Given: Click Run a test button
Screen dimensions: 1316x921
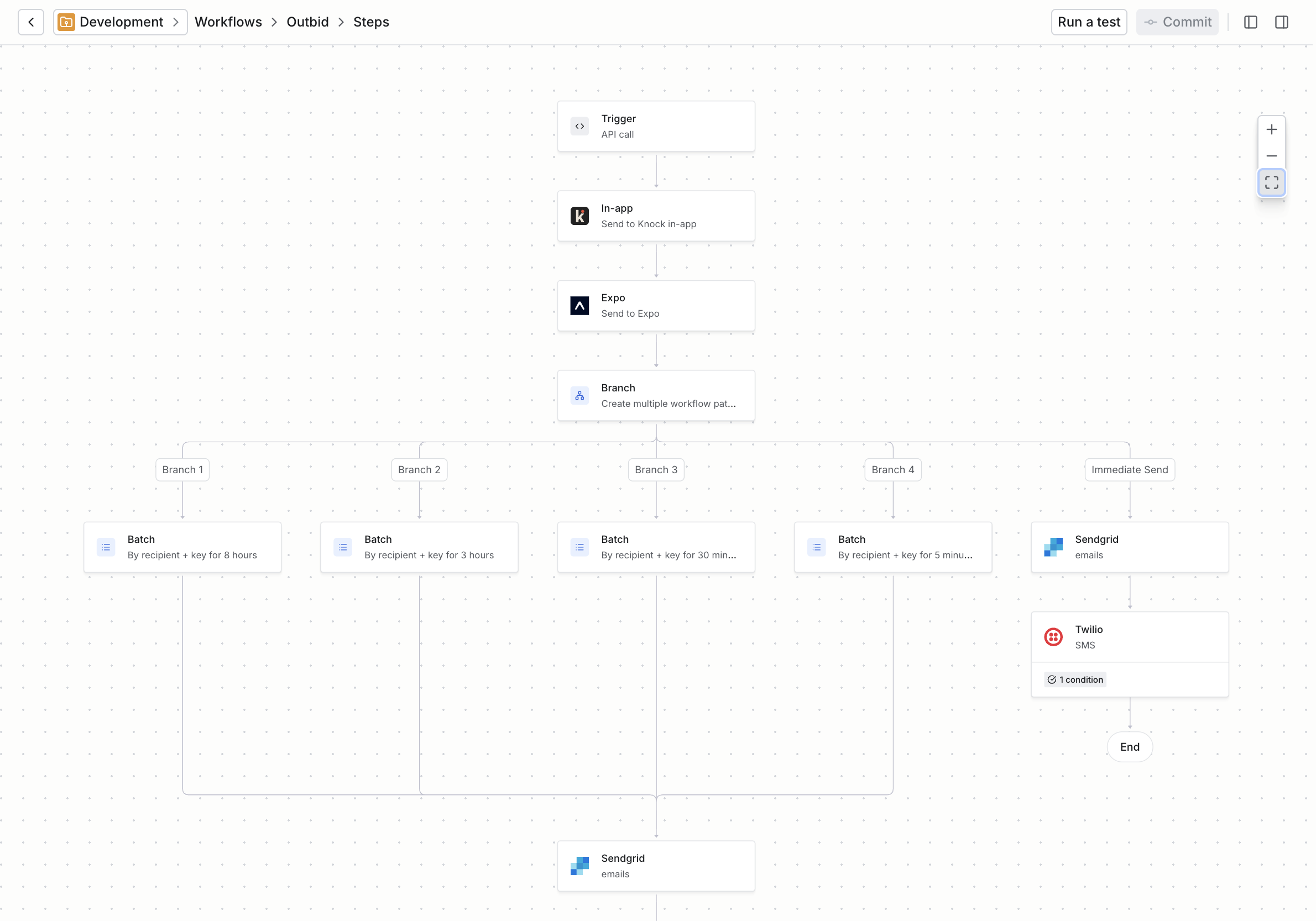Looking at the screenshot, I should click(1088, 22).
